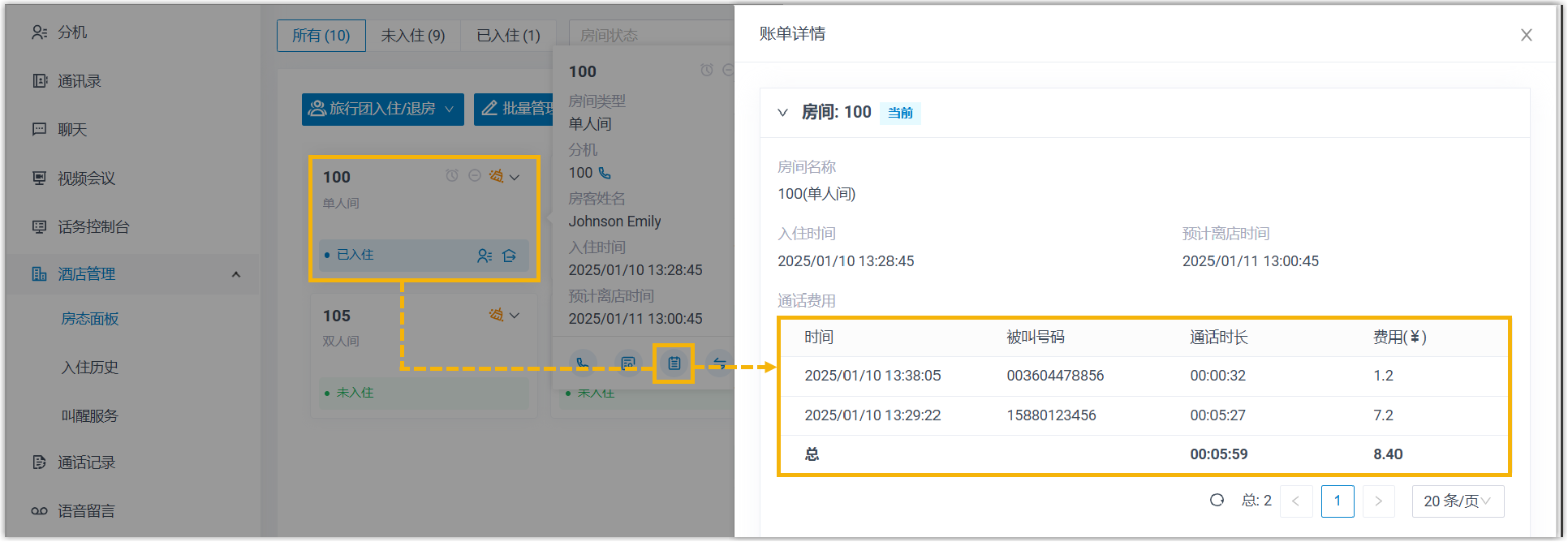Click the wake-up alarm icon on room 100 card

tap(452, 176)
